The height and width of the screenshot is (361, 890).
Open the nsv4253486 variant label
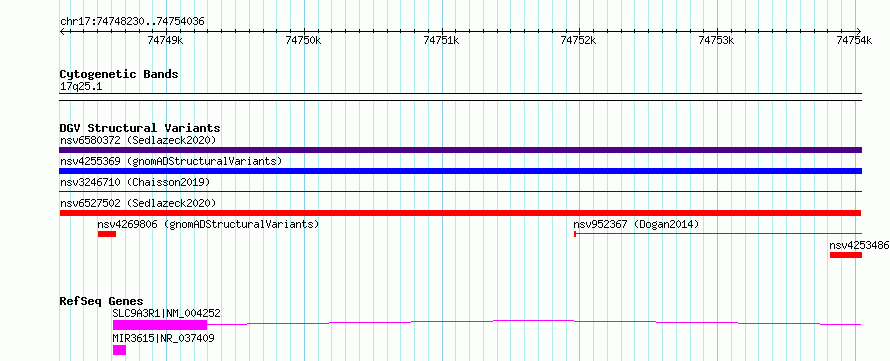point(859,245)
